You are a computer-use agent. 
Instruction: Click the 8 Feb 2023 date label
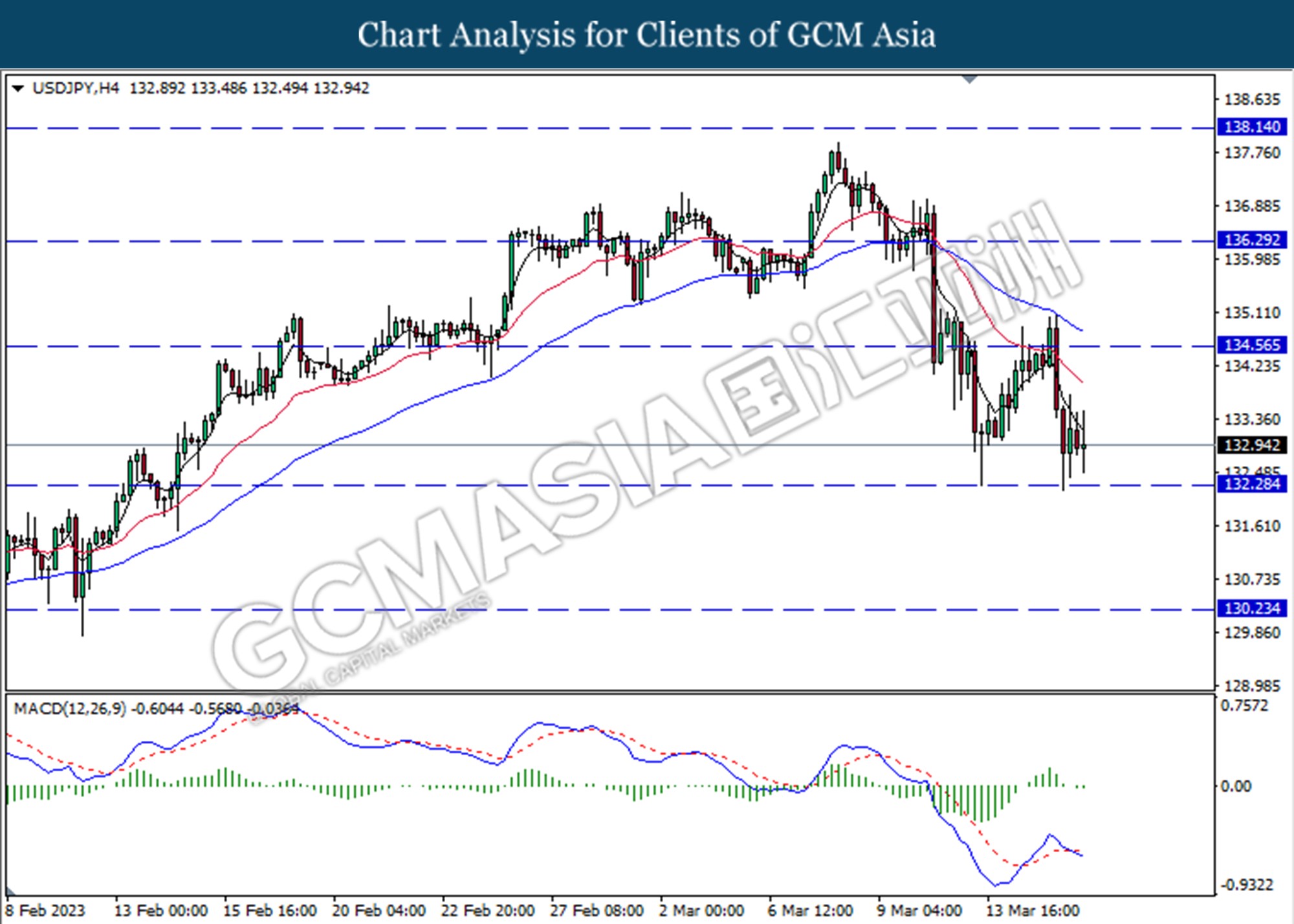click(45, 910)
